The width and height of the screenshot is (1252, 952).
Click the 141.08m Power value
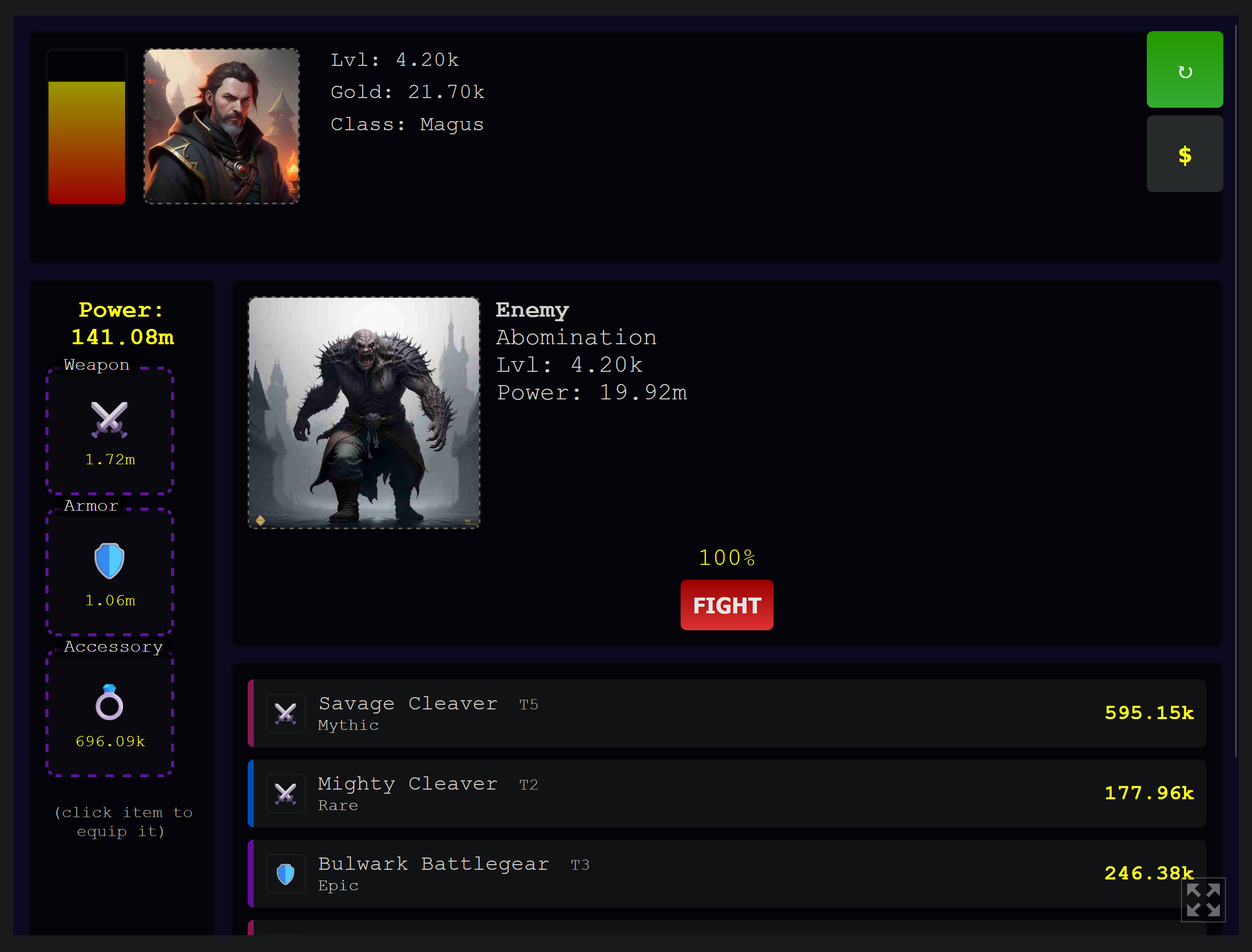coord(123,337)
